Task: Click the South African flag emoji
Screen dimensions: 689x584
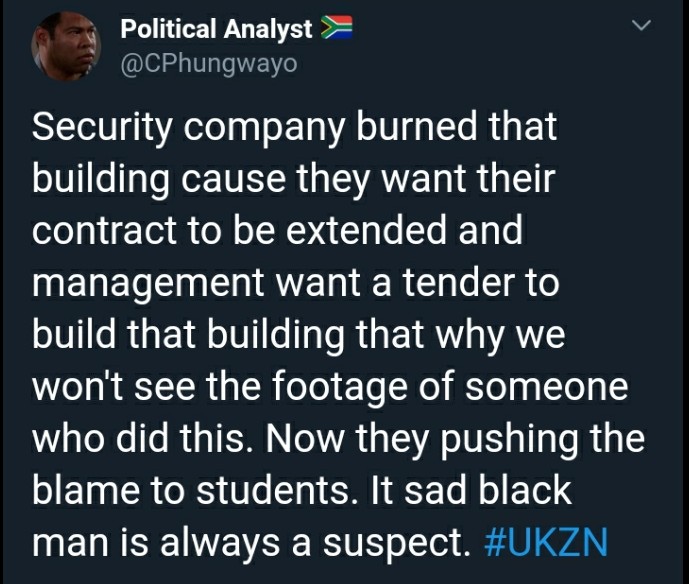Action: (x=336, y=28)
